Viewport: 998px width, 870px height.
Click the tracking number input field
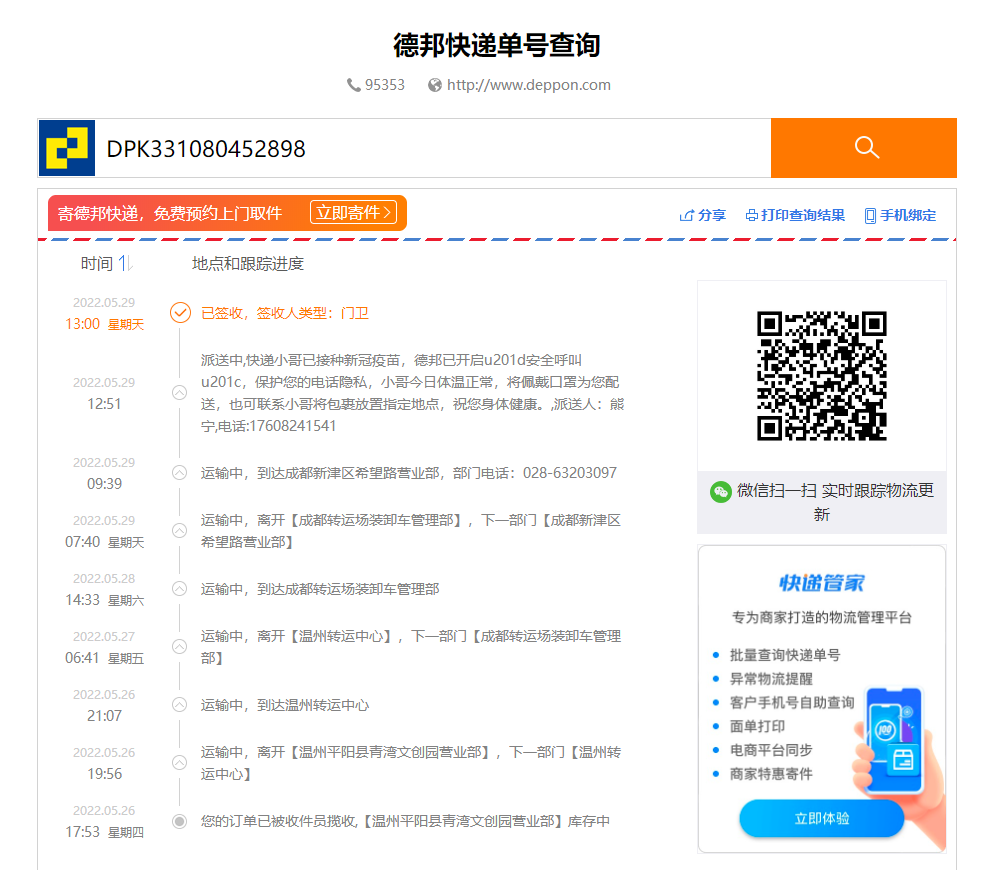pos(433,148)
